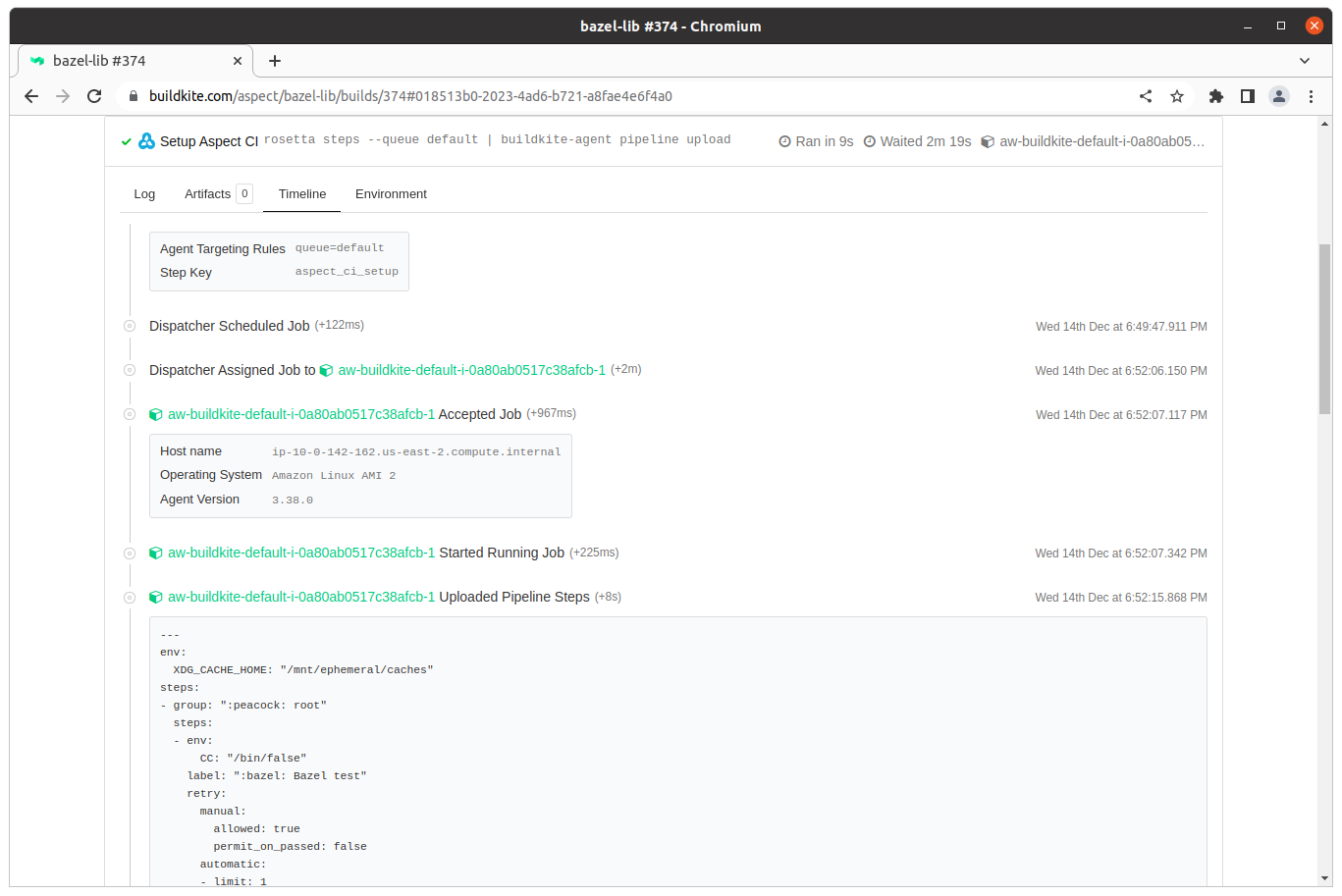
Task: Maximize the Chromium window
Action: [1281, 26]
